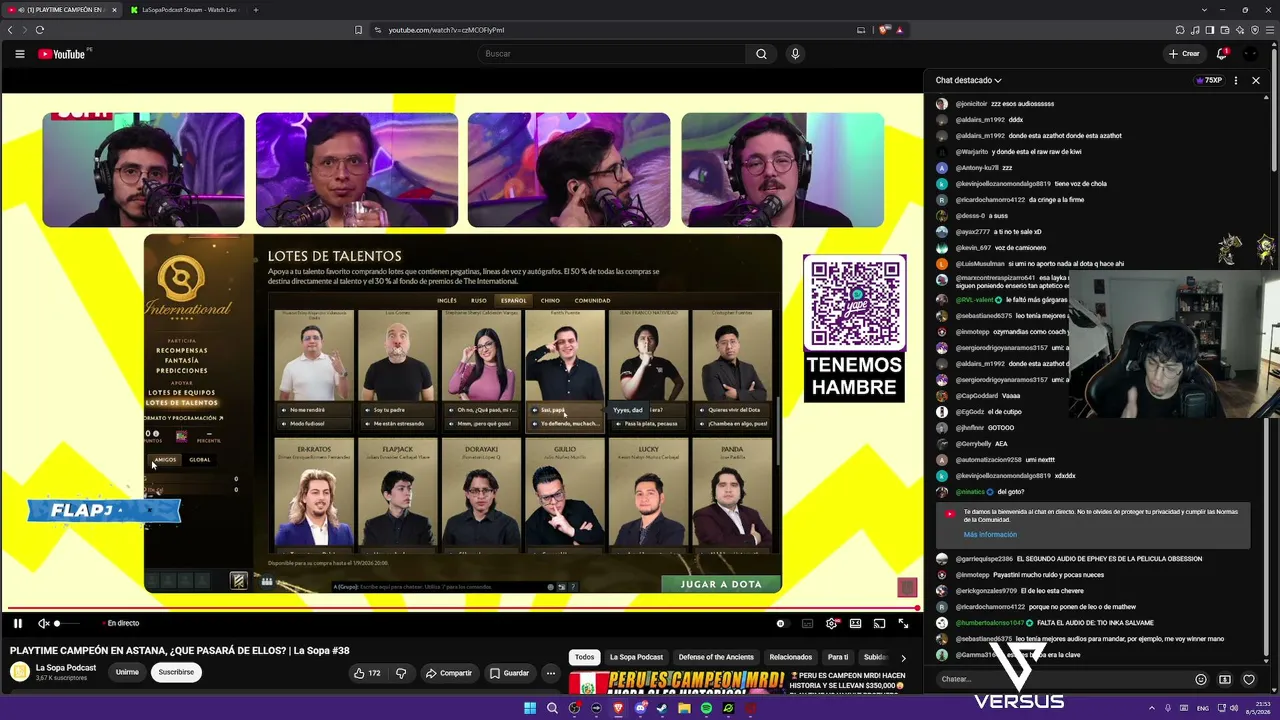Click the Más información link in chat
Screen dimensions: 1280x720
point(990,535)
